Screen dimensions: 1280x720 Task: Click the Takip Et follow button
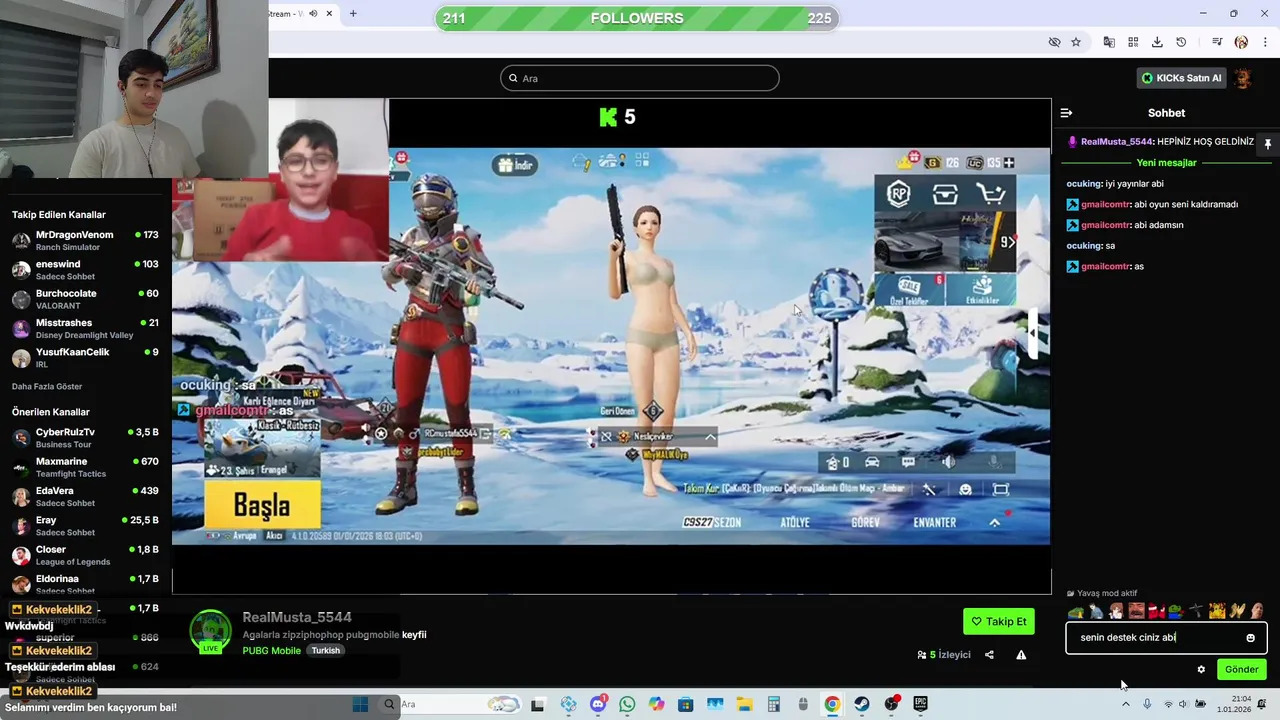999,621
